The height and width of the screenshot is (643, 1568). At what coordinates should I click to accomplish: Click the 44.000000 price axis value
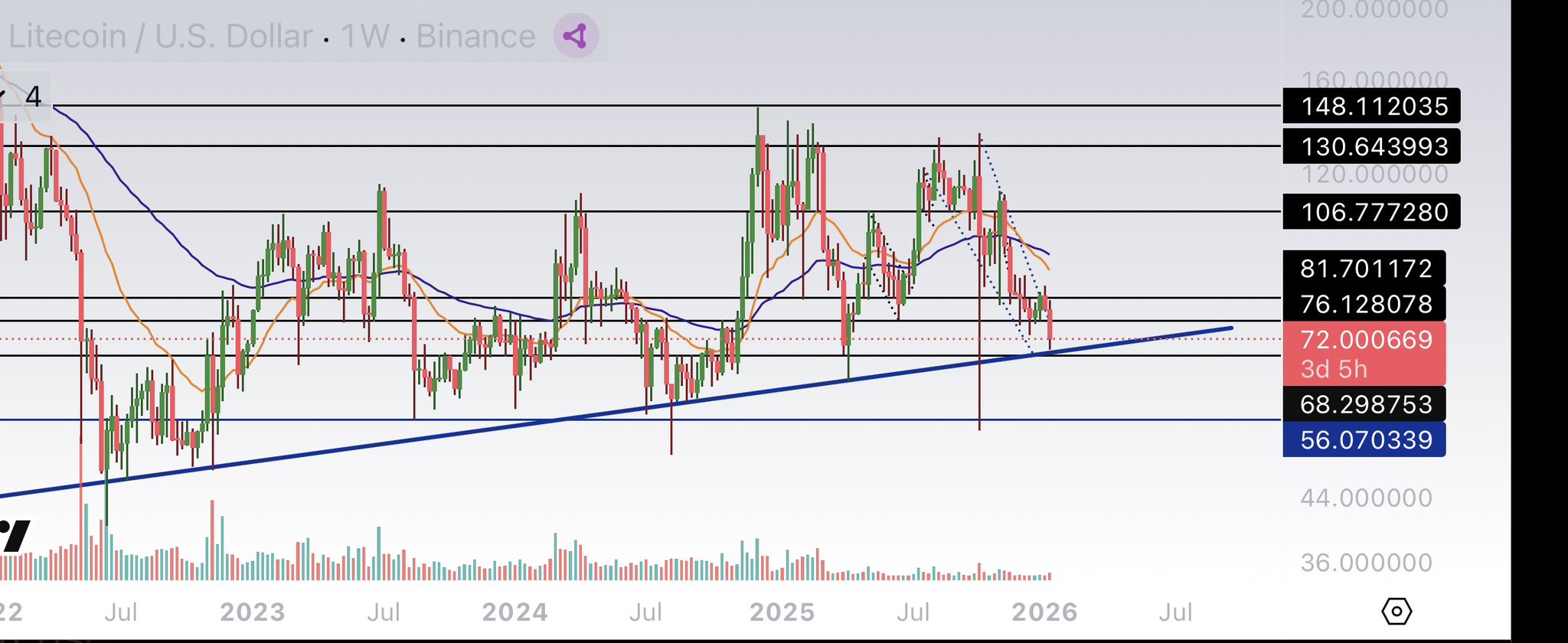click(x=1367, y=498)
